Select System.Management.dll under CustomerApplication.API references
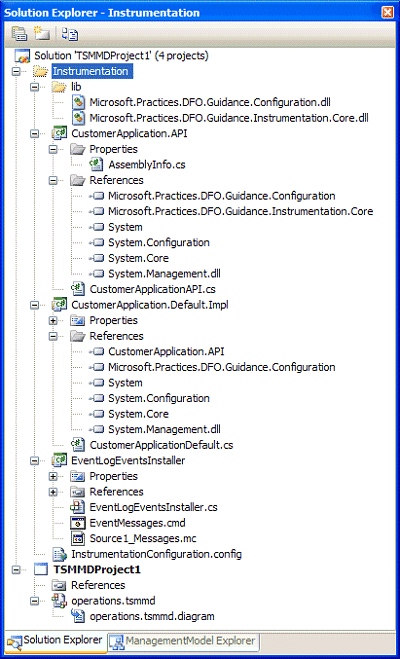This screenshot has width=400, height=659. coord(164,274)
